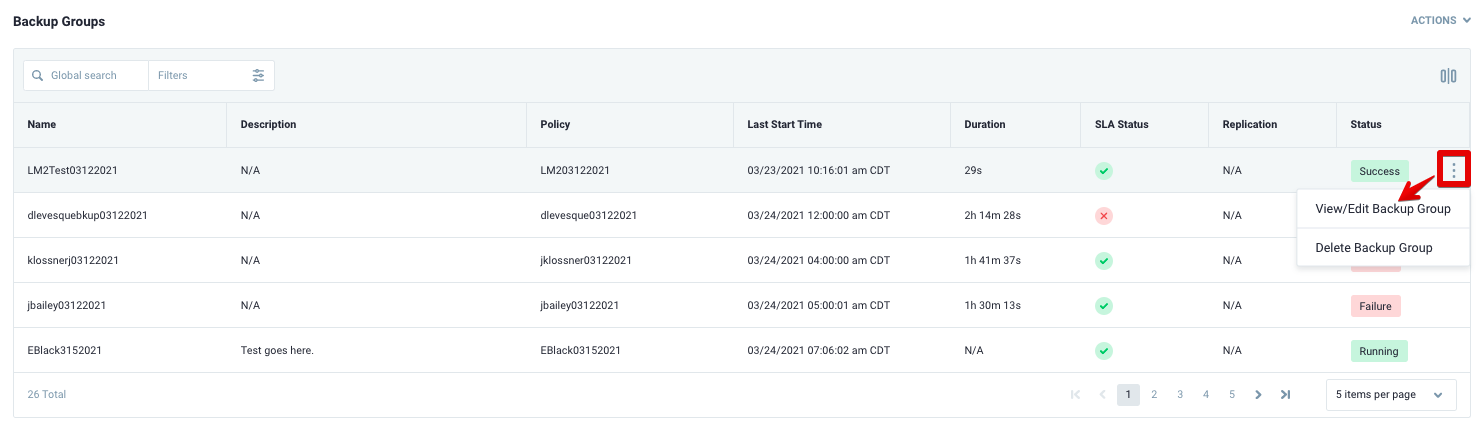
Task: Choose Delete Backup Group from menu
Action: point(1374,247)
